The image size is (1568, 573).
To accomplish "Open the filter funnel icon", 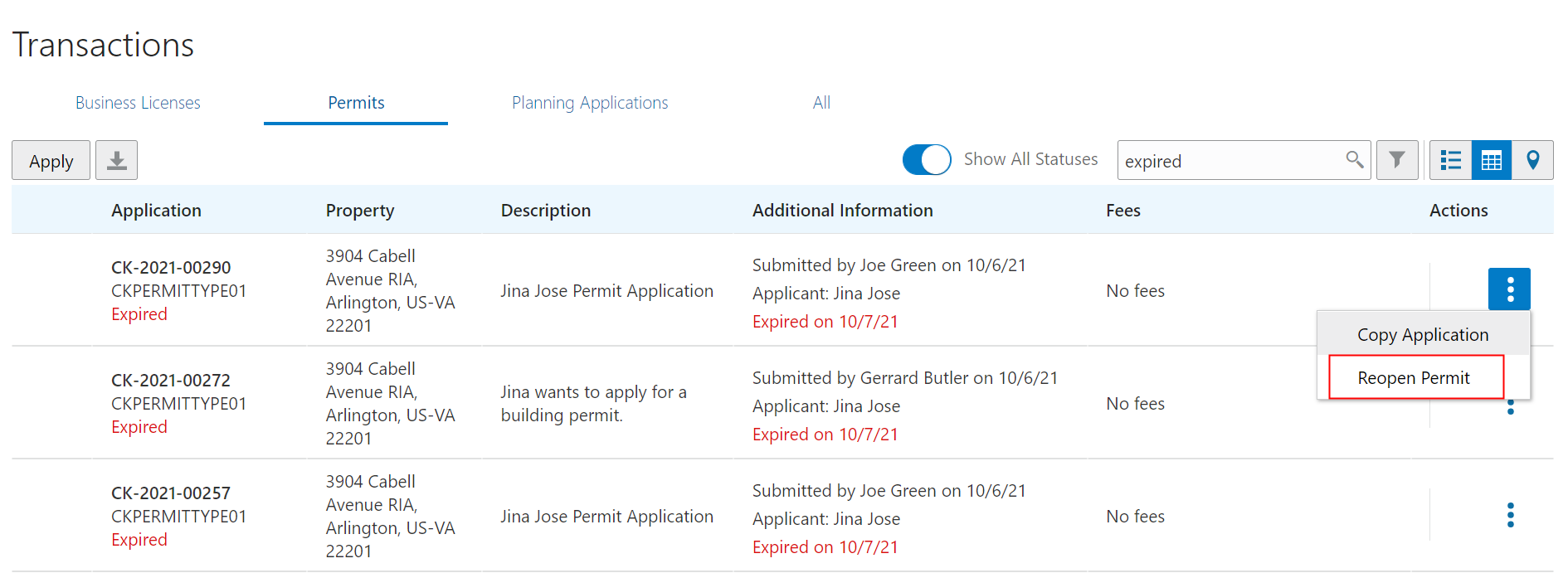I will coord(1397,160).
